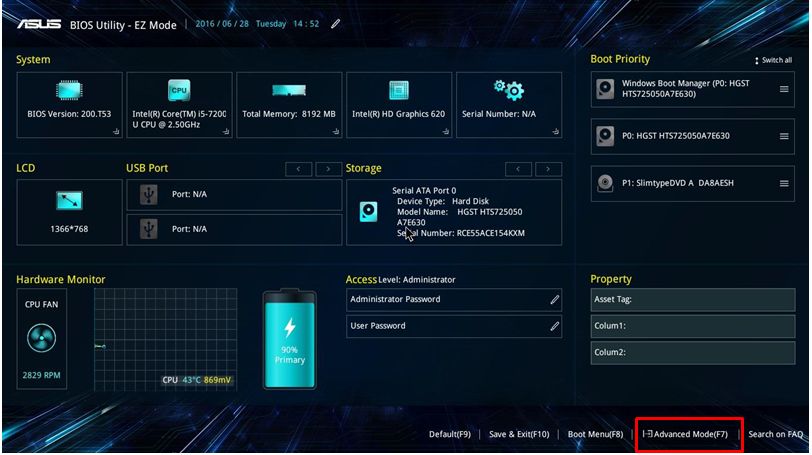
Task: Click the first USB port icon
Action: click(x=149, y=195)
